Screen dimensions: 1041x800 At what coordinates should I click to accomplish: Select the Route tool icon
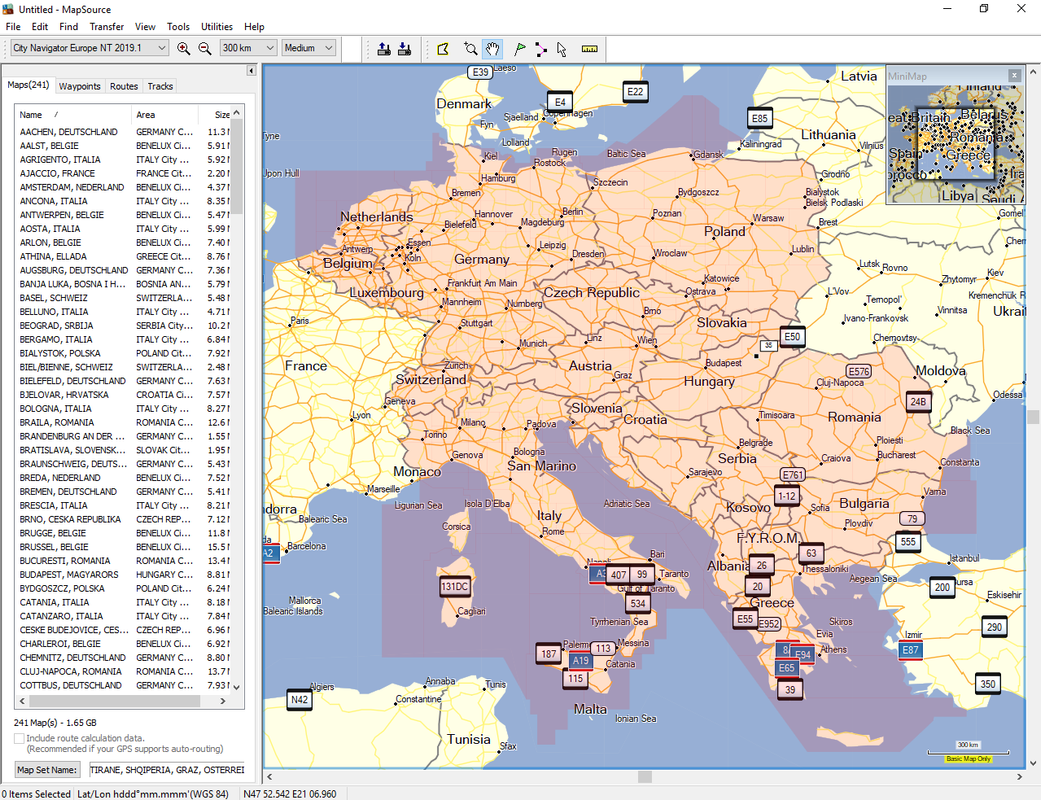541,48
